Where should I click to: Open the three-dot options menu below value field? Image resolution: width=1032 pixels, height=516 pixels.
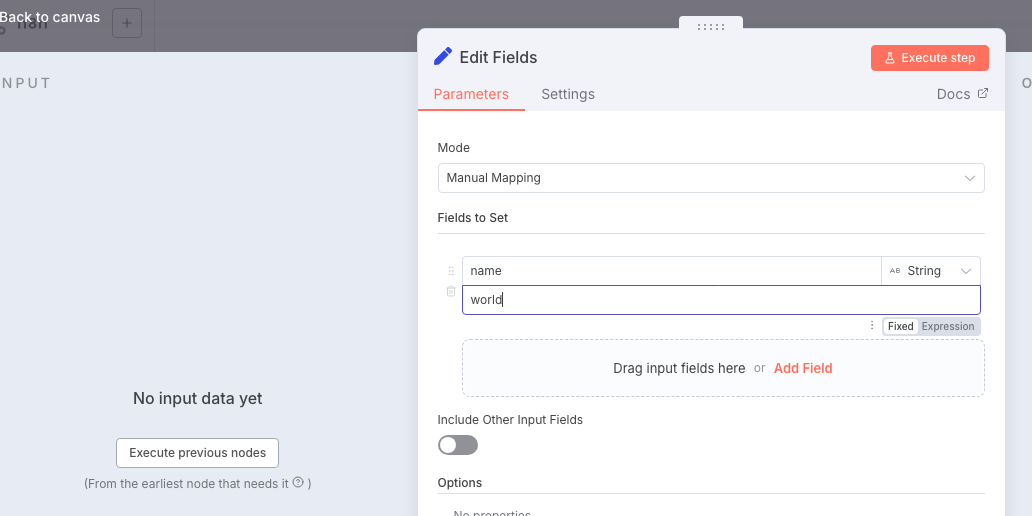(872, 326)
